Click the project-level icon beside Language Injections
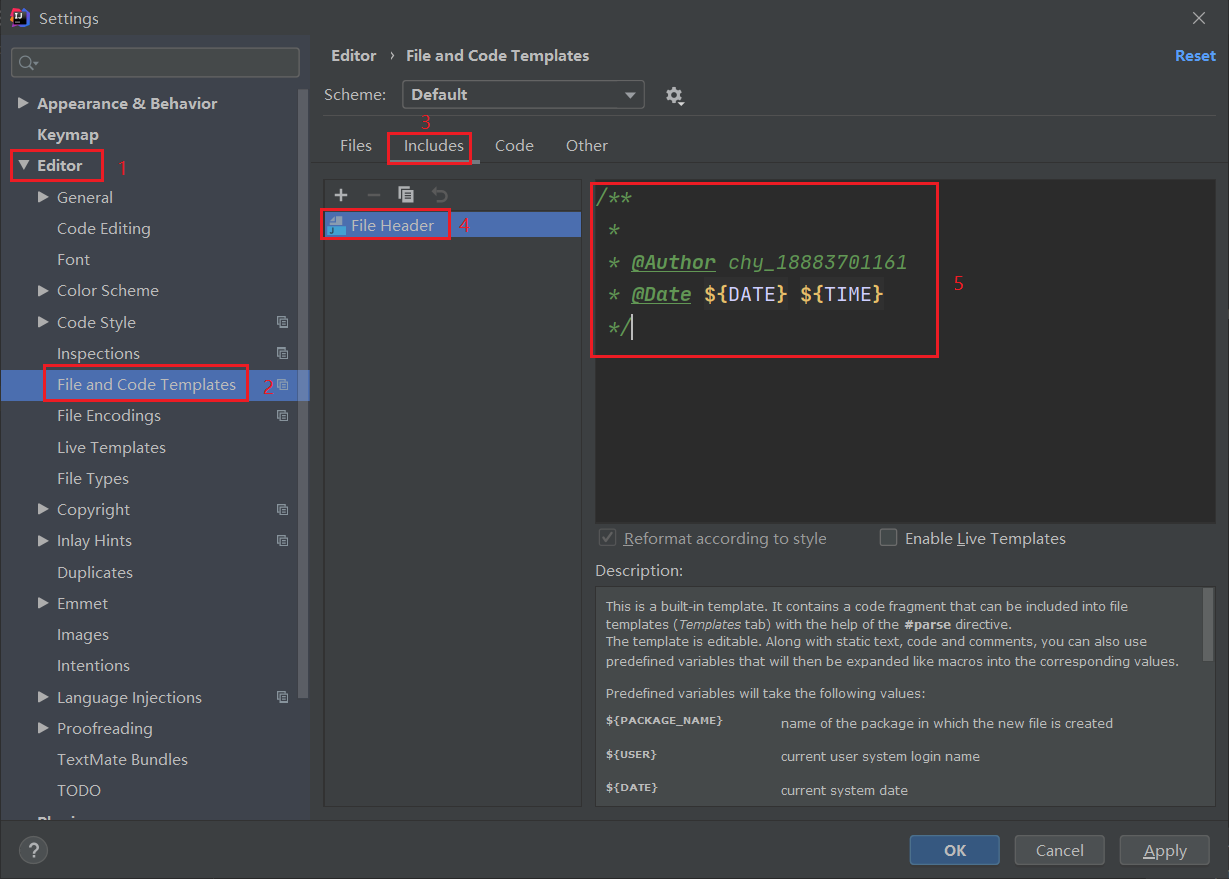Image resolution: width=1229 pixels, height=879 pixels. pyautogui.click(x=283, y=697)
